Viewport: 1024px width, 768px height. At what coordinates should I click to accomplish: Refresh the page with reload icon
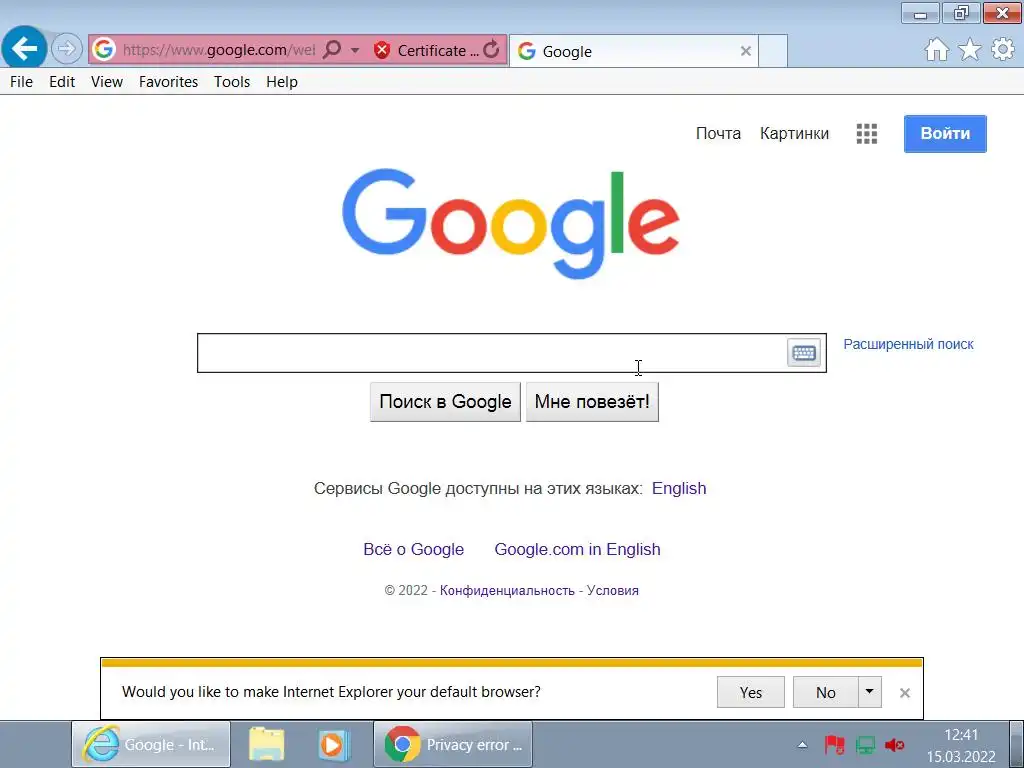[492, 49]
